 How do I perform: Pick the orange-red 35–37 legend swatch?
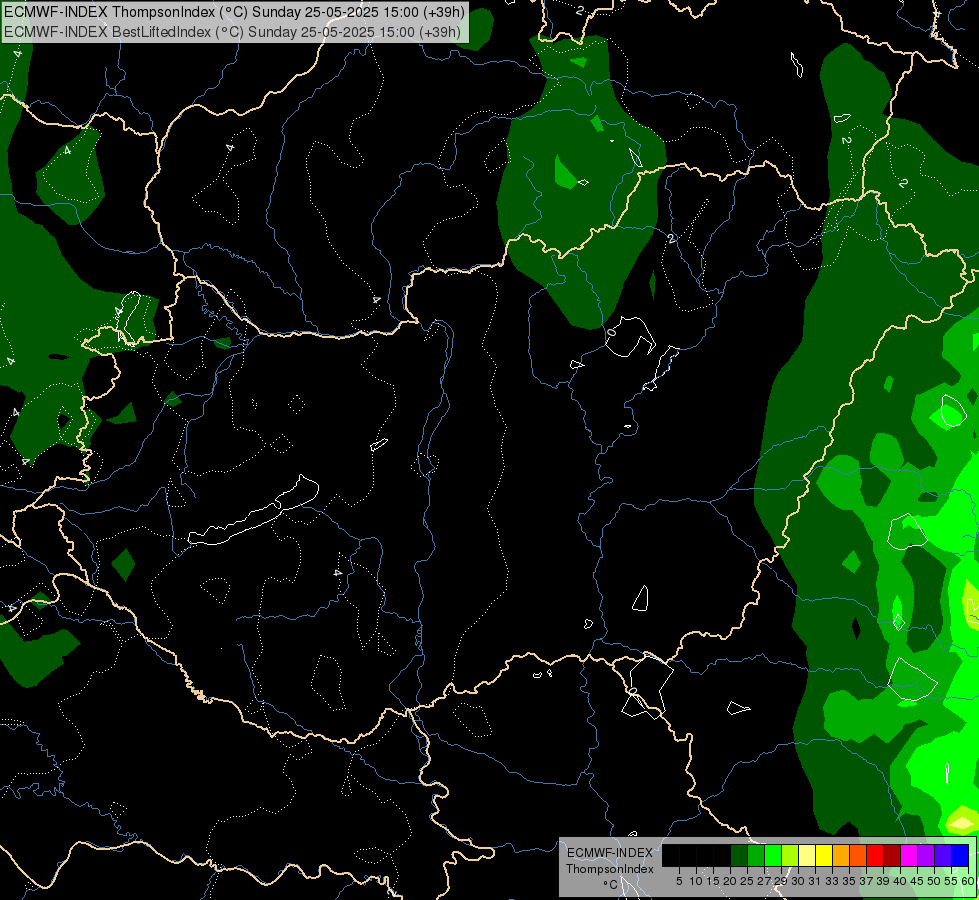click(x=858, y=855)
